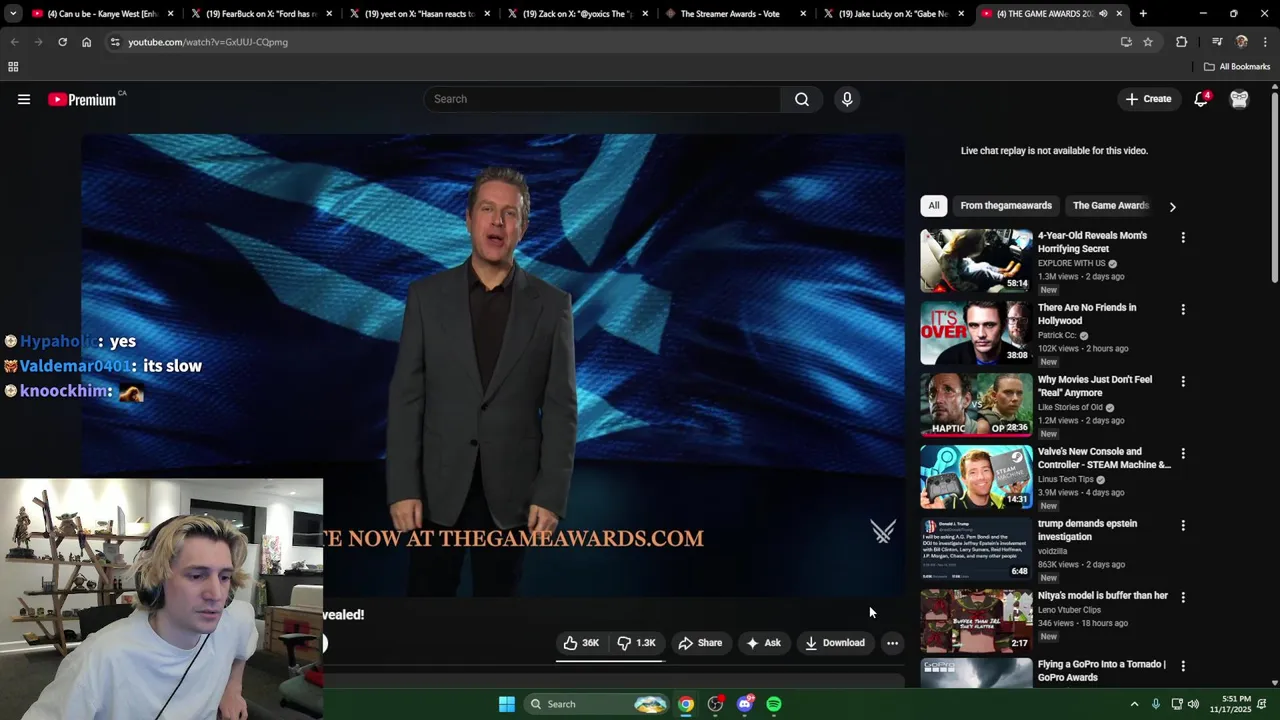Screen dimensions: 1280x720
Task: Focus the YouTube search field
Action: [603, 99]
